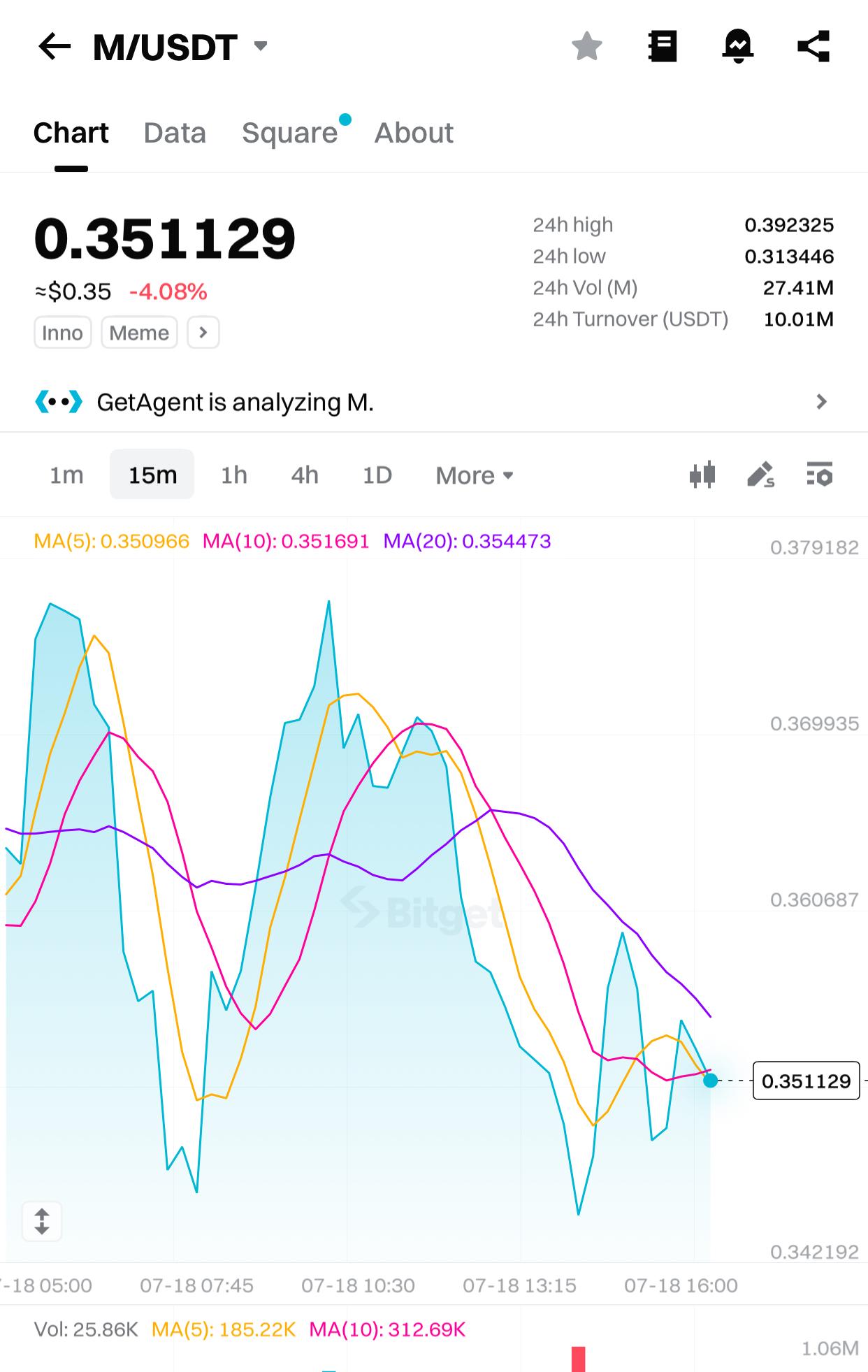Tap the current price marker 0.351129
Screen dimensions: 868x1372
point(806,1081)
